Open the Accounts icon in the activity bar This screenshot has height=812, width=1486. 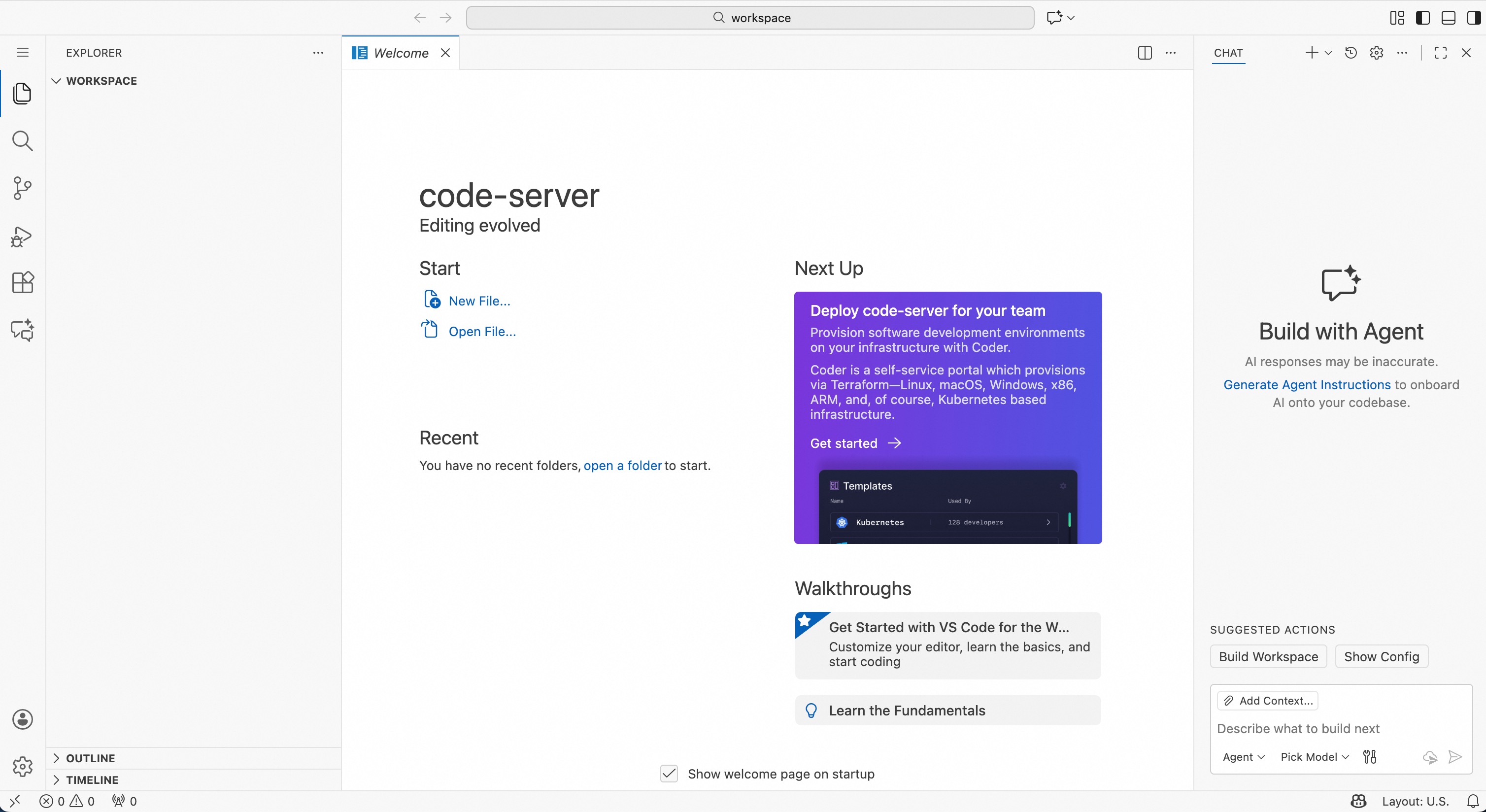23,719
